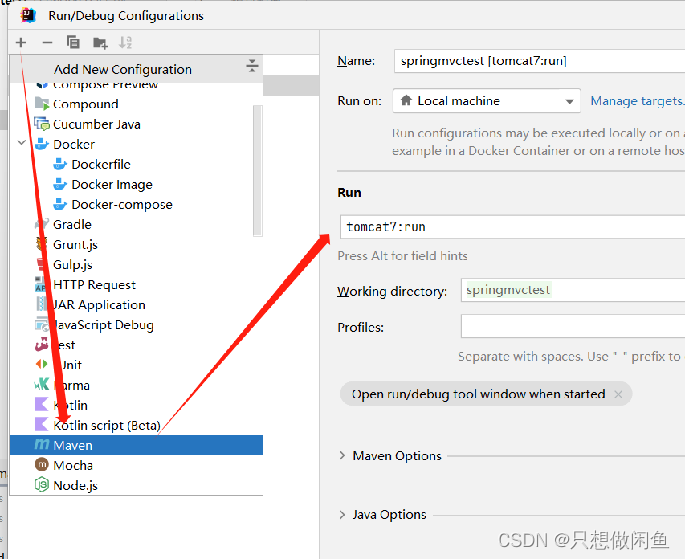
Task: Select Node.js list entry text
Action: [75, 485]
